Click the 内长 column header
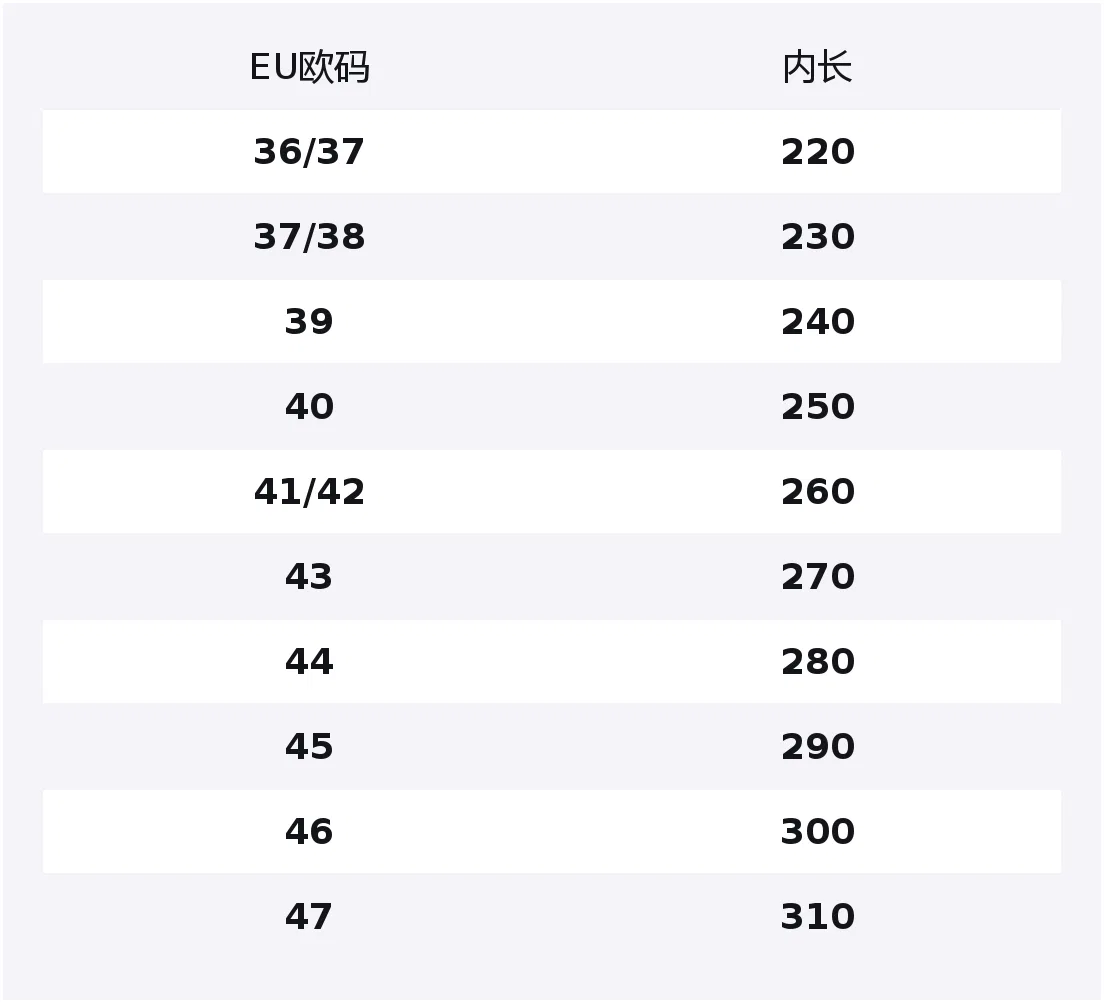Image resolution: width=1104 pixels, height=1003 pixels. click(x=817, y=68)
